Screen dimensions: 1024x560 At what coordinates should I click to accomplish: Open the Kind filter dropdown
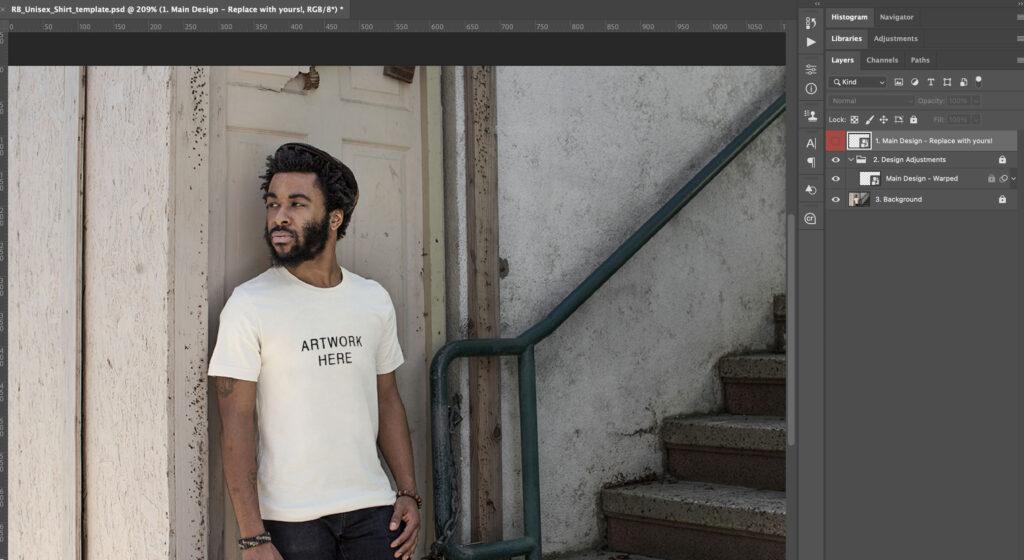coord(859,82)
